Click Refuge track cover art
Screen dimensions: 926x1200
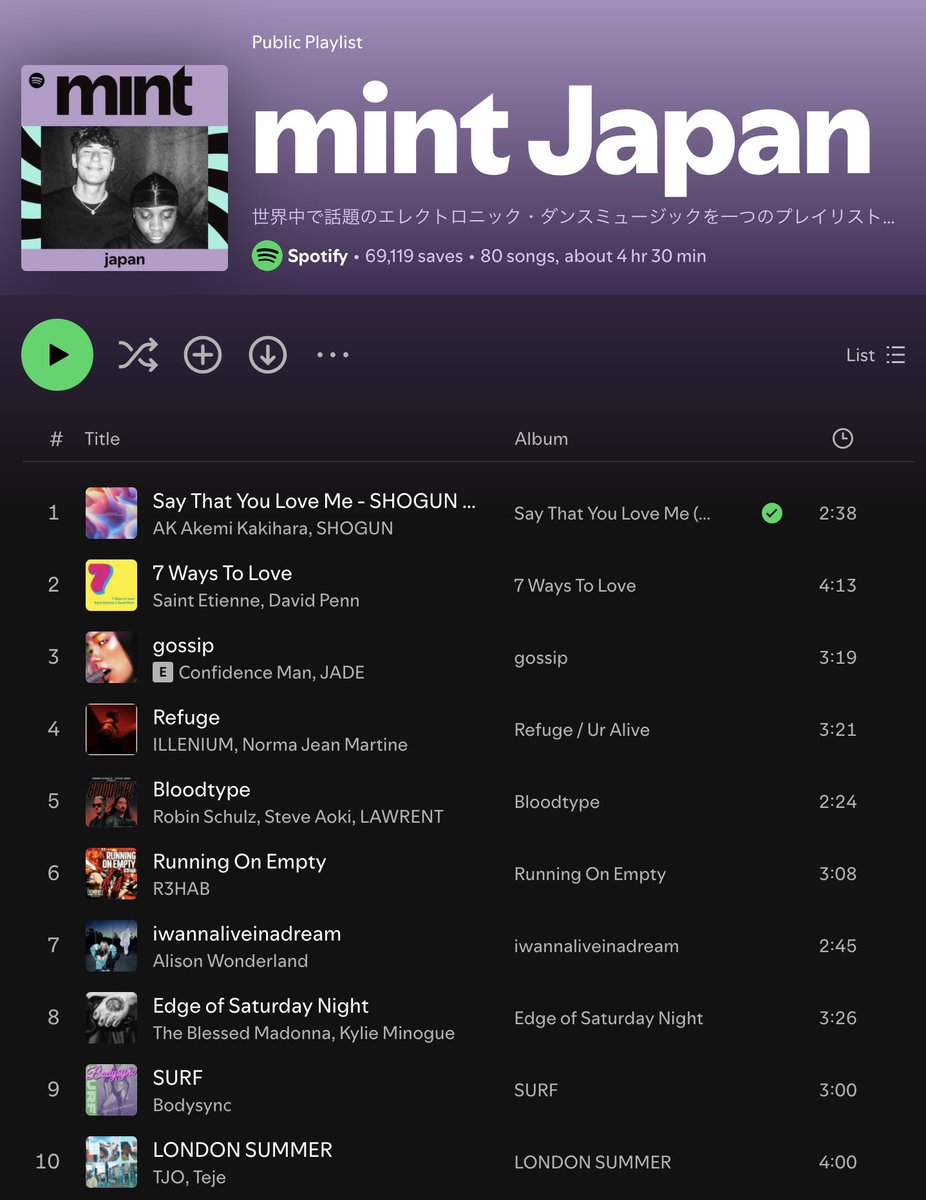point(111,729)
